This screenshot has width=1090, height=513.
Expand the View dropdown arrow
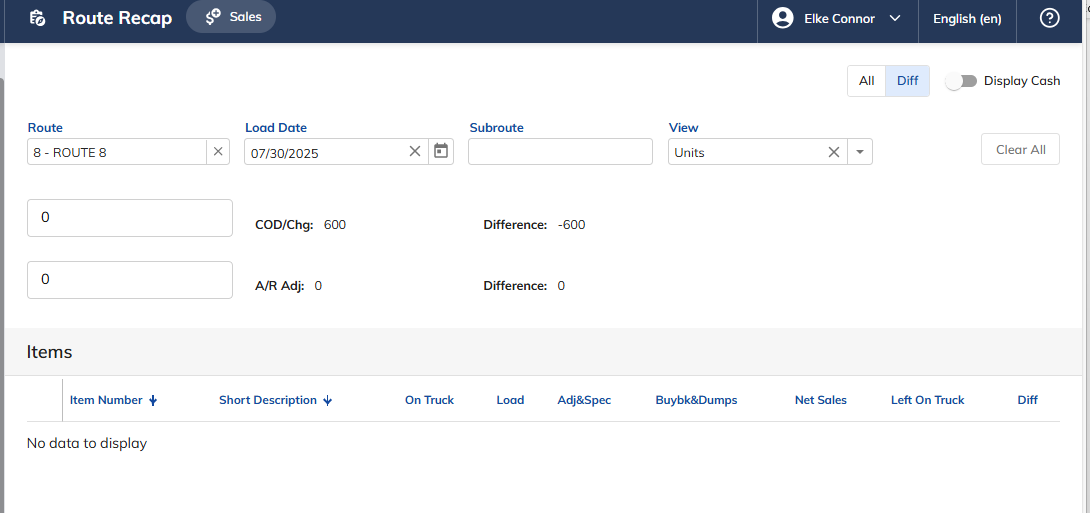860,152
